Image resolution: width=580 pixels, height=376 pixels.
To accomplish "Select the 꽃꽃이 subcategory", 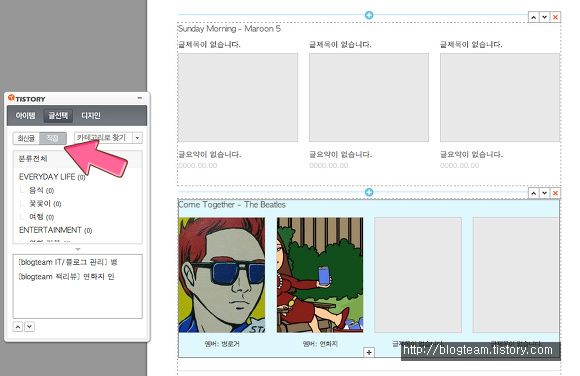I will [x=45, y=204].
